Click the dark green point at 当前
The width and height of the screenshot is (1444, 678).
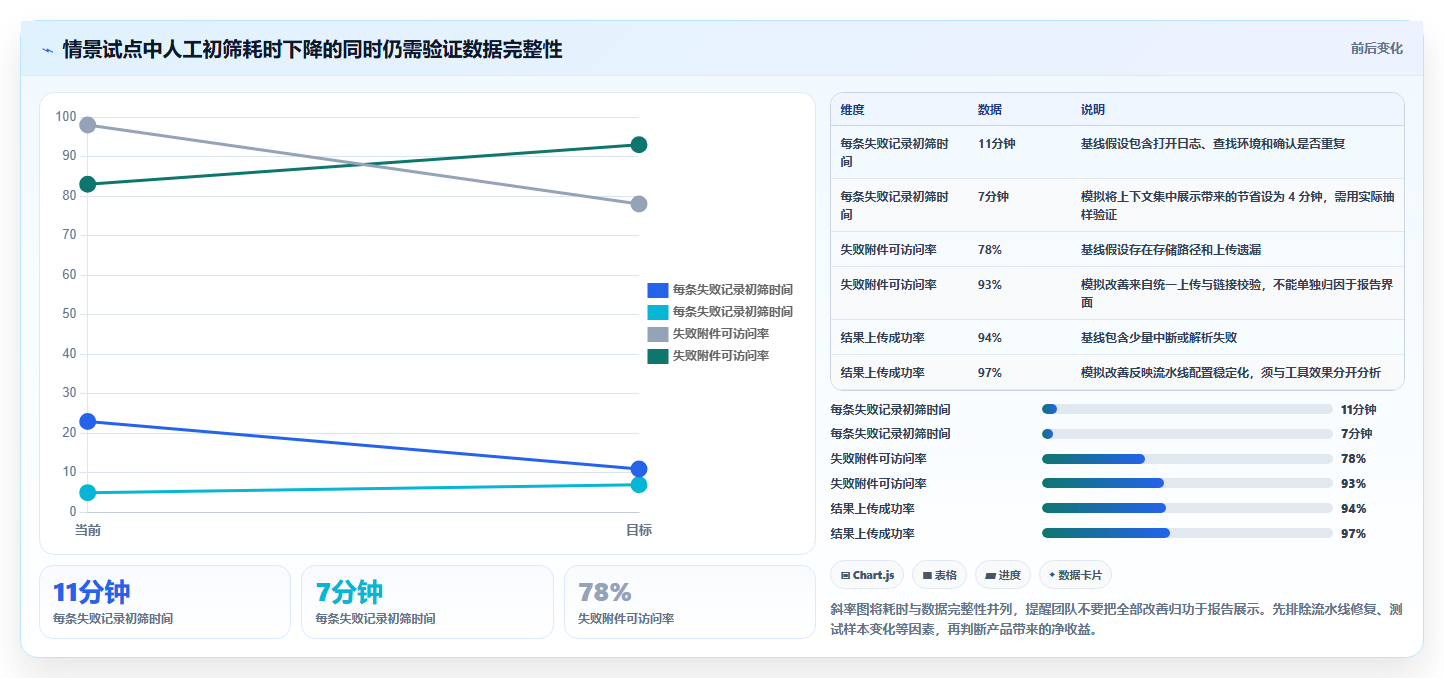click(x=88, y=184)
